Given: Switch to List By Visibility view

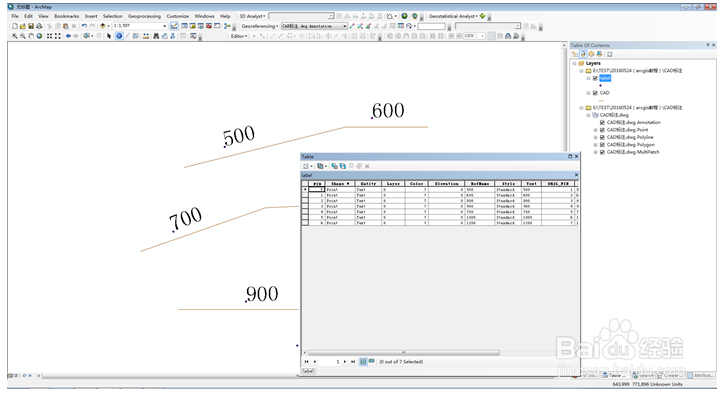Looking at the screenshot, I should pyautogui.click(x=591, y=54).
